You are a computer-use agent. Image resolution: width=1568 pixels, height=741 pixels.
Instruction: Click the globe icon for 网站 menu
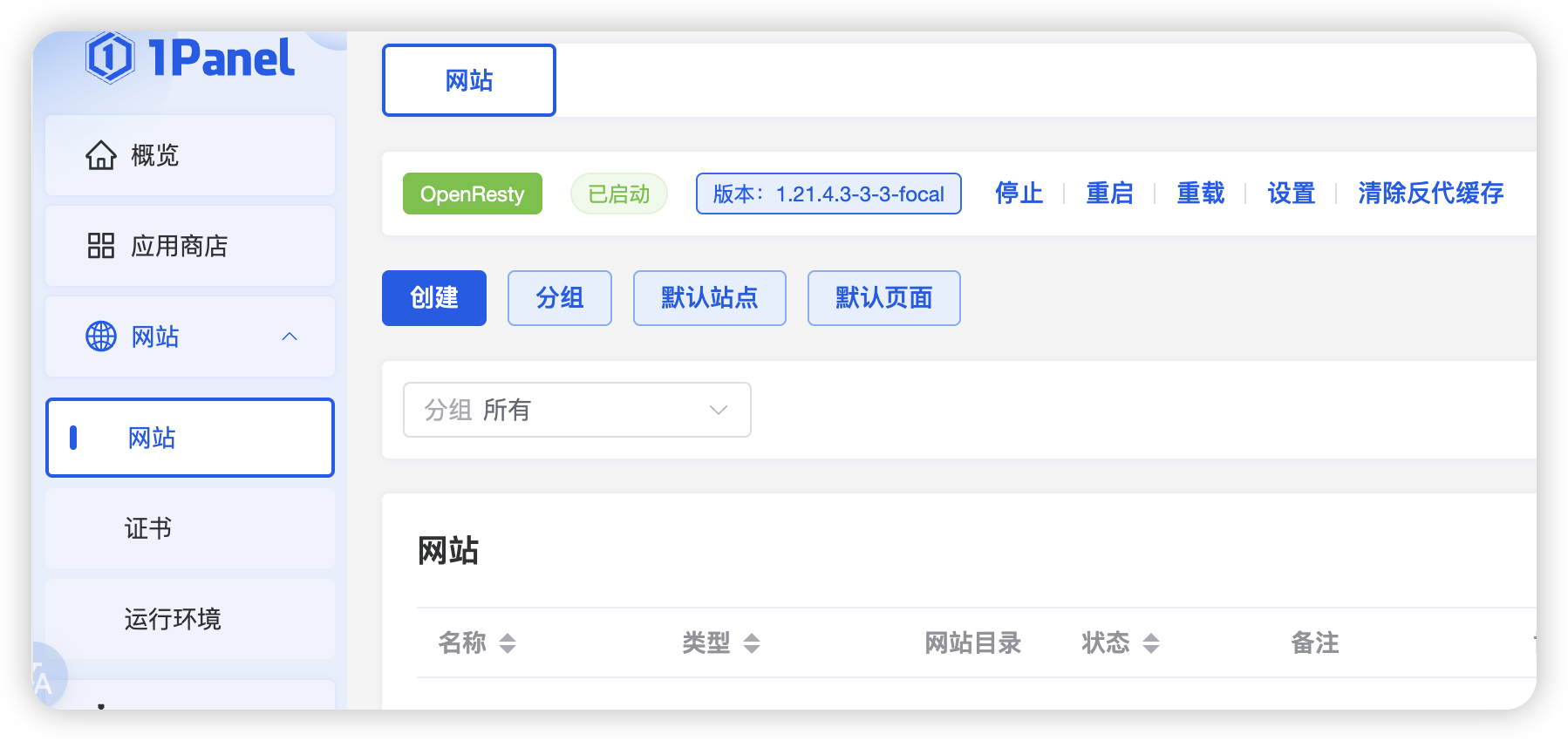101,337
